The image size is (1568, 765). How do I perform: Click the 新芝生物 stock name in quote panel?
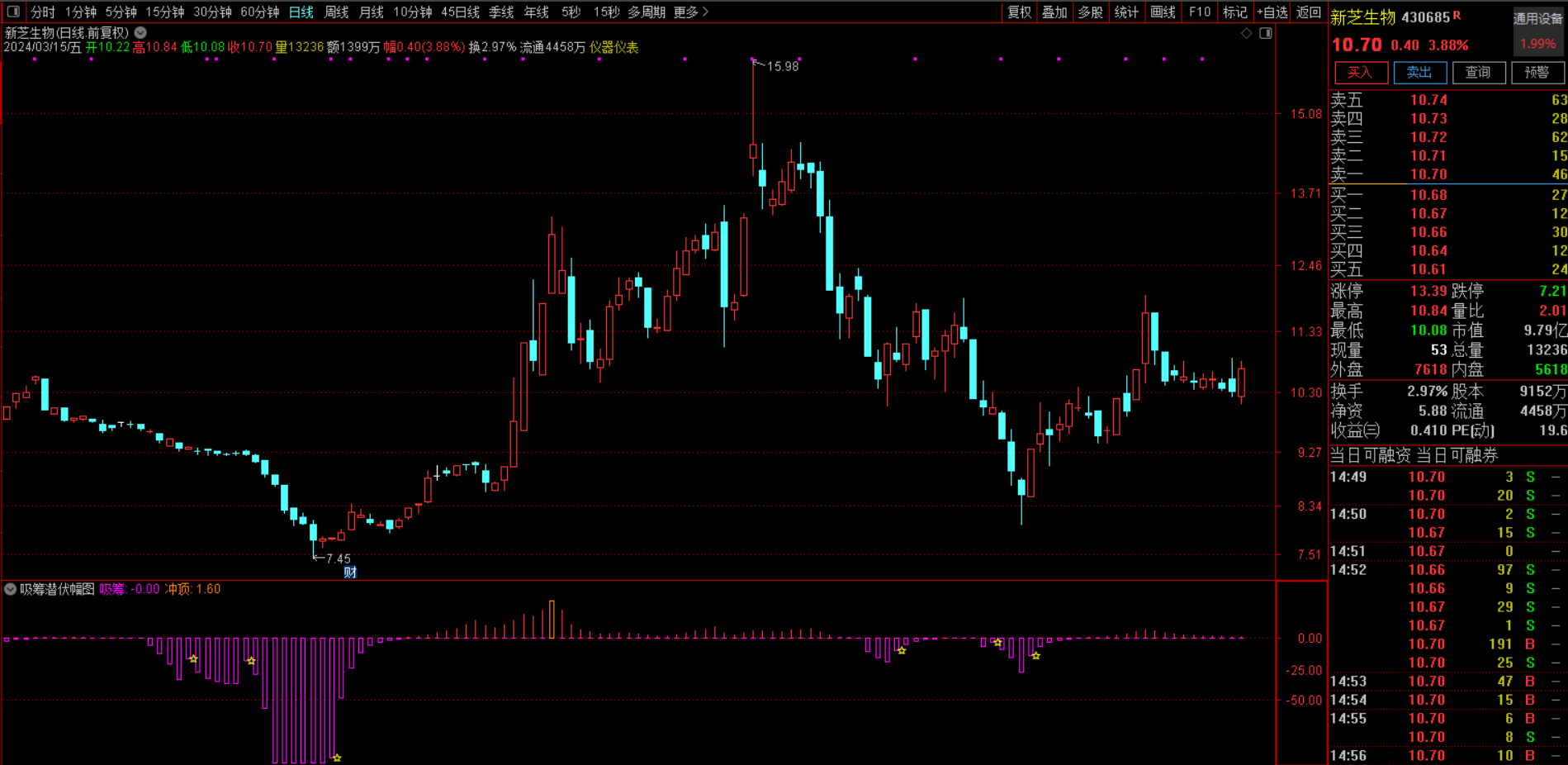tap(1363, 17)
